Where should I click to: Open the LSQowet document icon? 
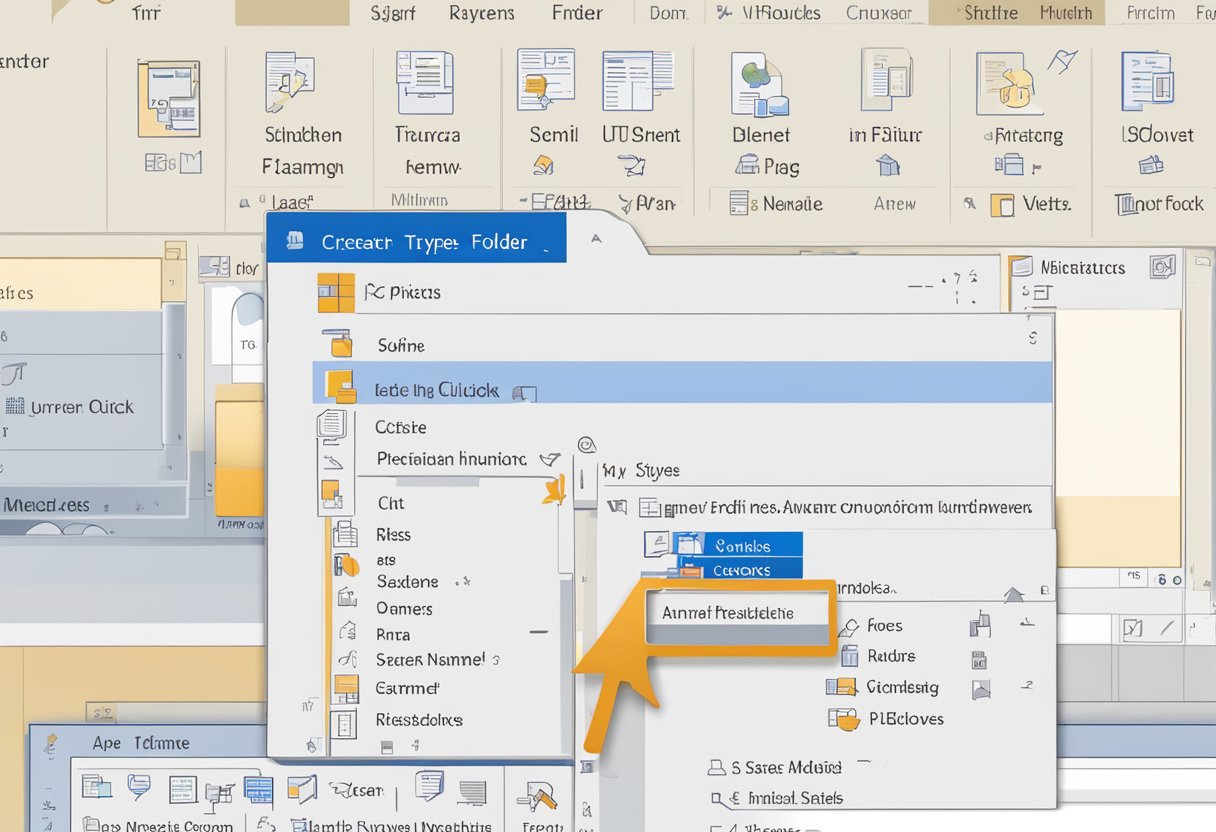tap(1146, 82)
